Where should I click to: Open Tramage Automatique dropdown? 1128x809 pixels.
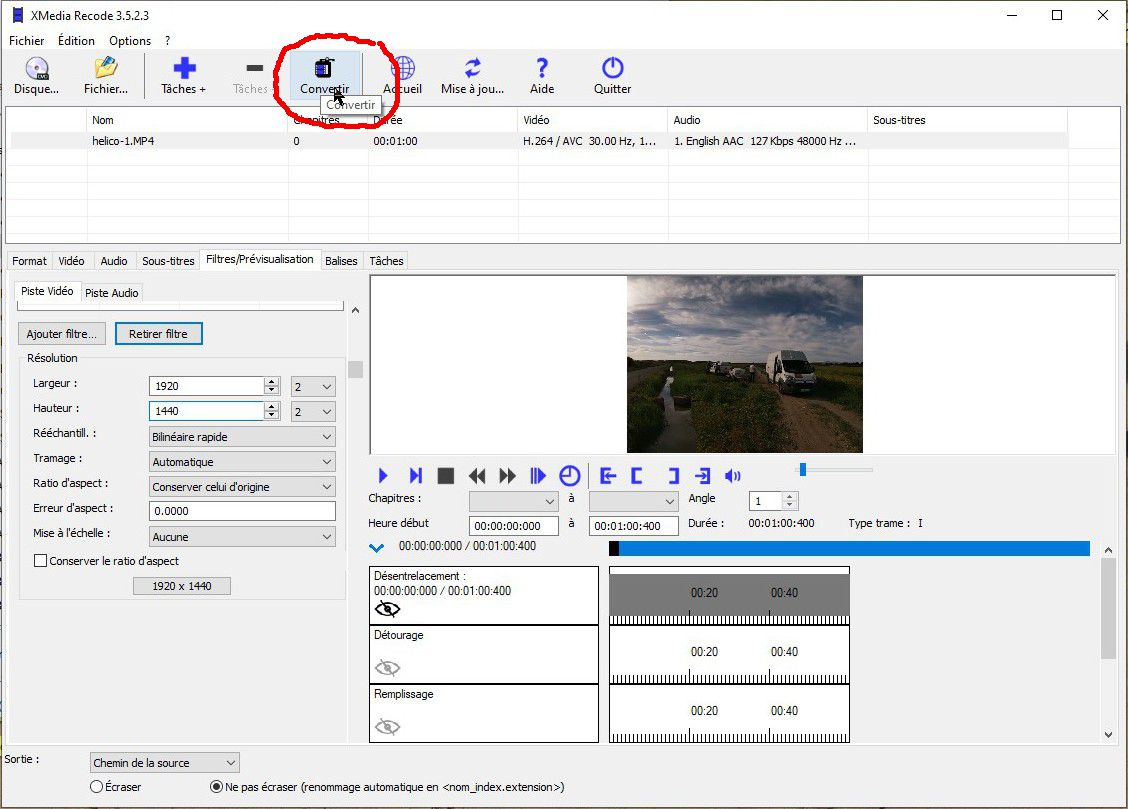[x=242, y=462]
